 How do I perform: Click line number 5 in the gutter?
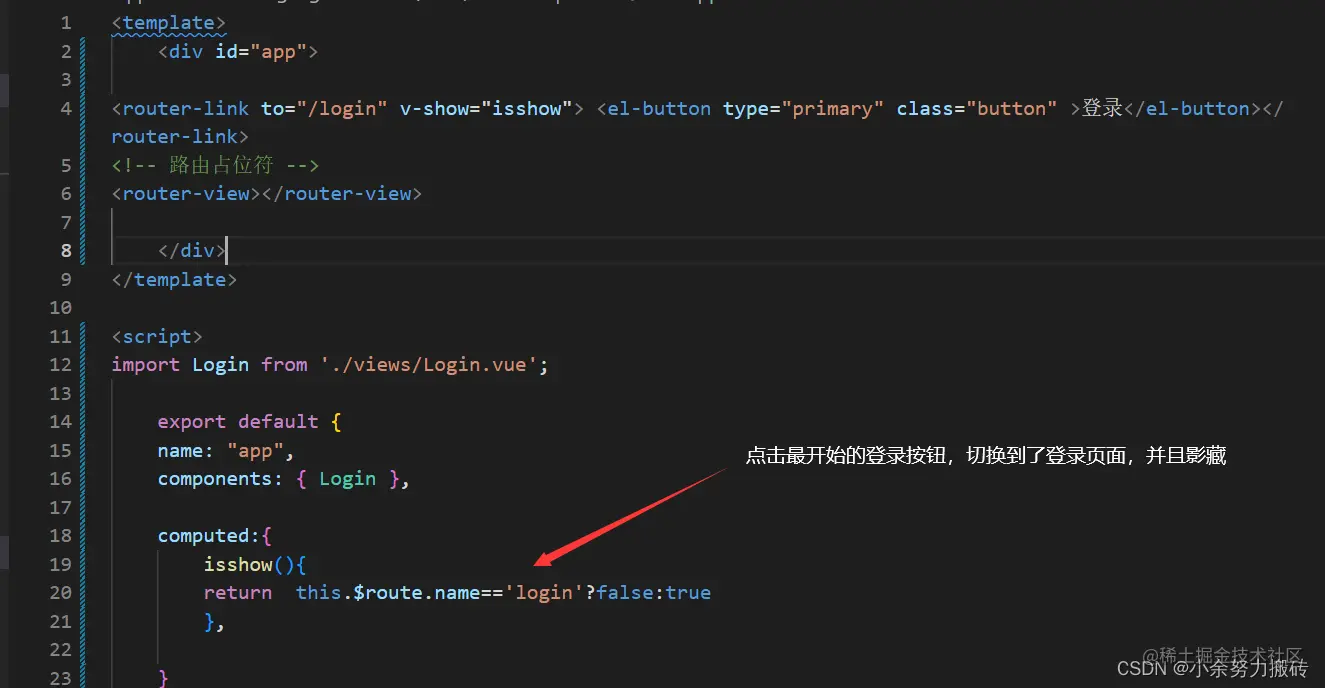tap(66, 165)
